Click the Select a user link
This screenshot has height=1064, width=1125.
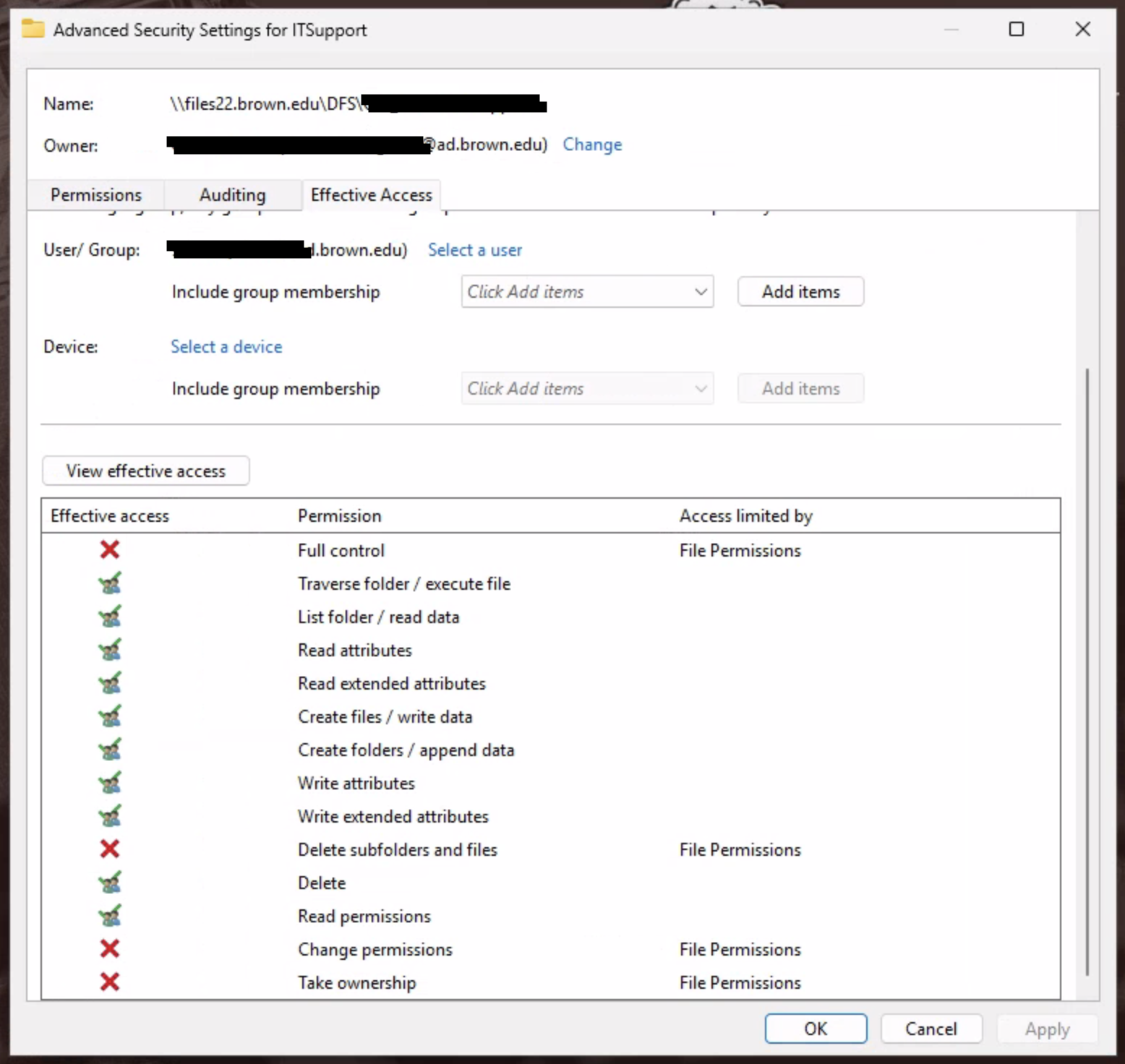[x=474, y=250]
